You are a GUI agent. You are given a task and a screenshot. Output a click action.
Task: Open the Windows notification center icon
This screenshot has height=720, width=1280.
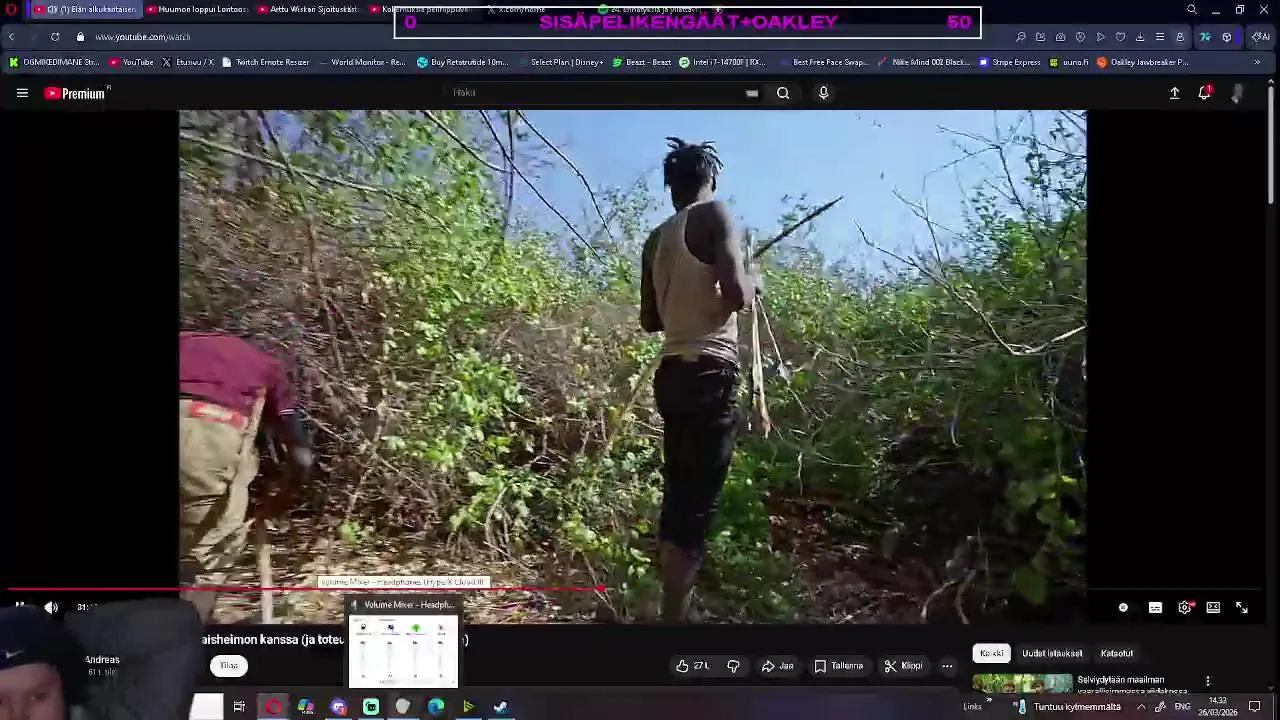point(1255,707)
